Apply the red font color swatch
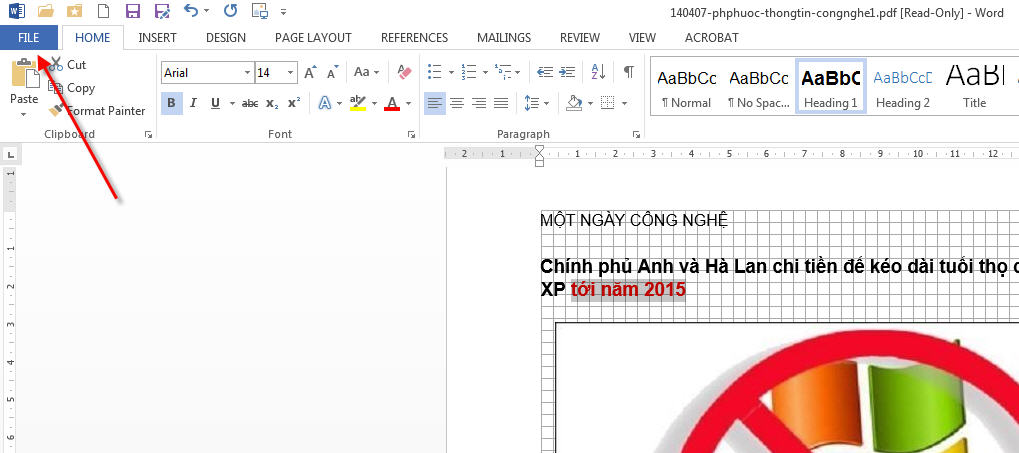This screenshot has width=1019, height=453. 391,103
